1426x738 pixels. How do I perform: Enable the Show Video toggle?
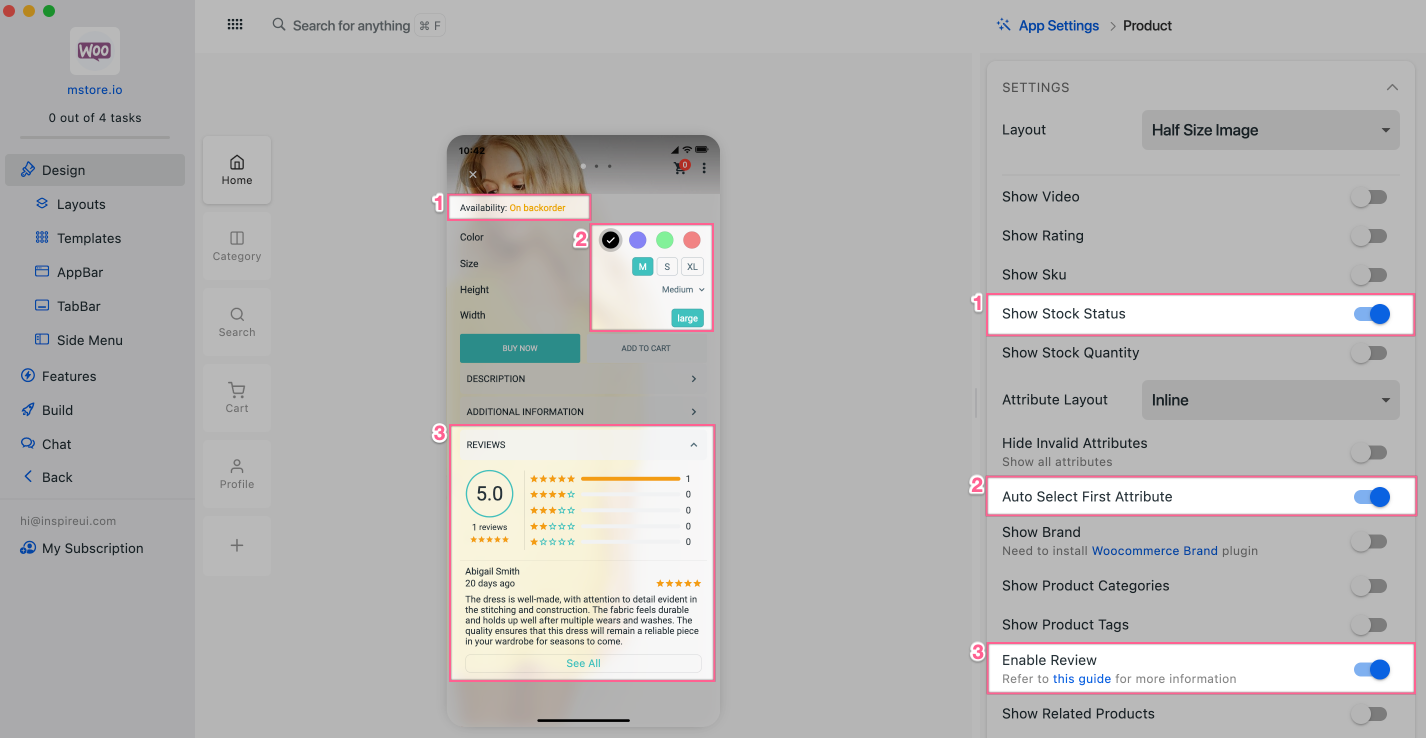tap(1369, 197)
